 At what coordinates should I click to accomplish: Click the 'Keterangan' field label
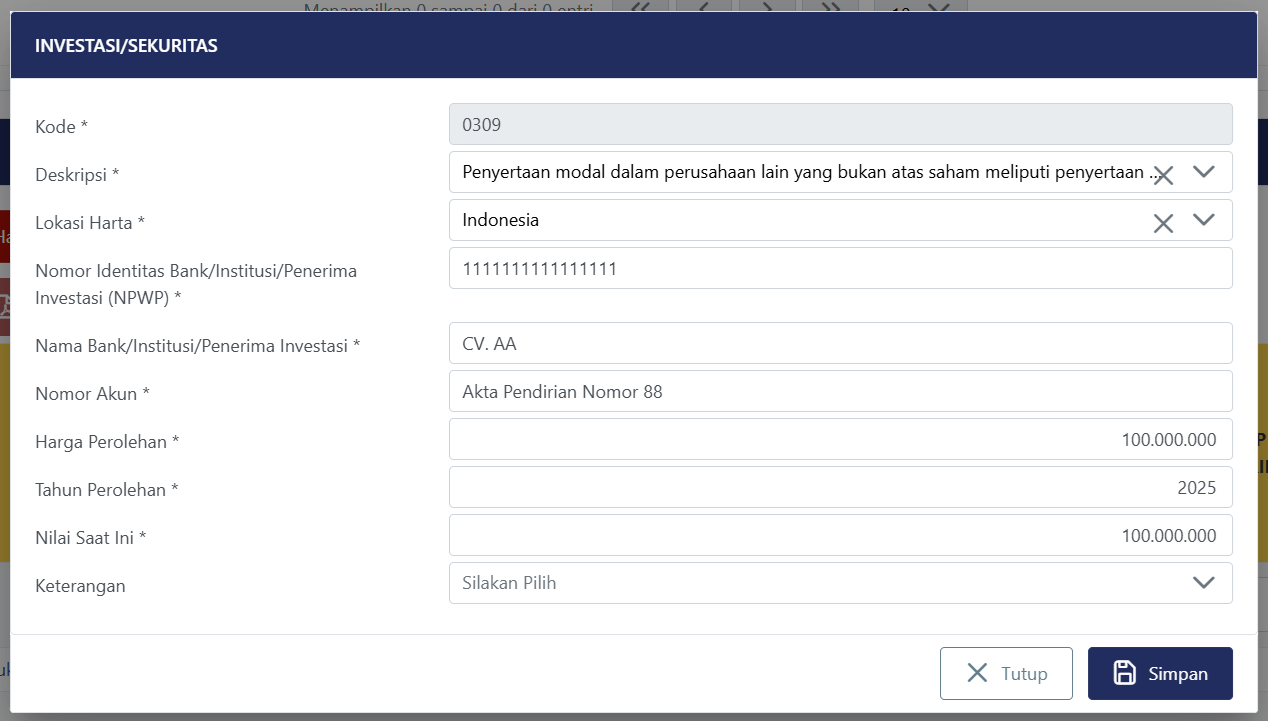pos(80,586)
